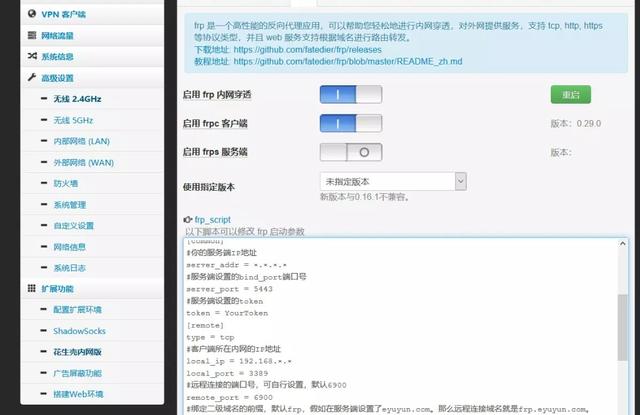Click the green 重启 button
Viewport: 640px width, 415px height.
click(570, 95)
